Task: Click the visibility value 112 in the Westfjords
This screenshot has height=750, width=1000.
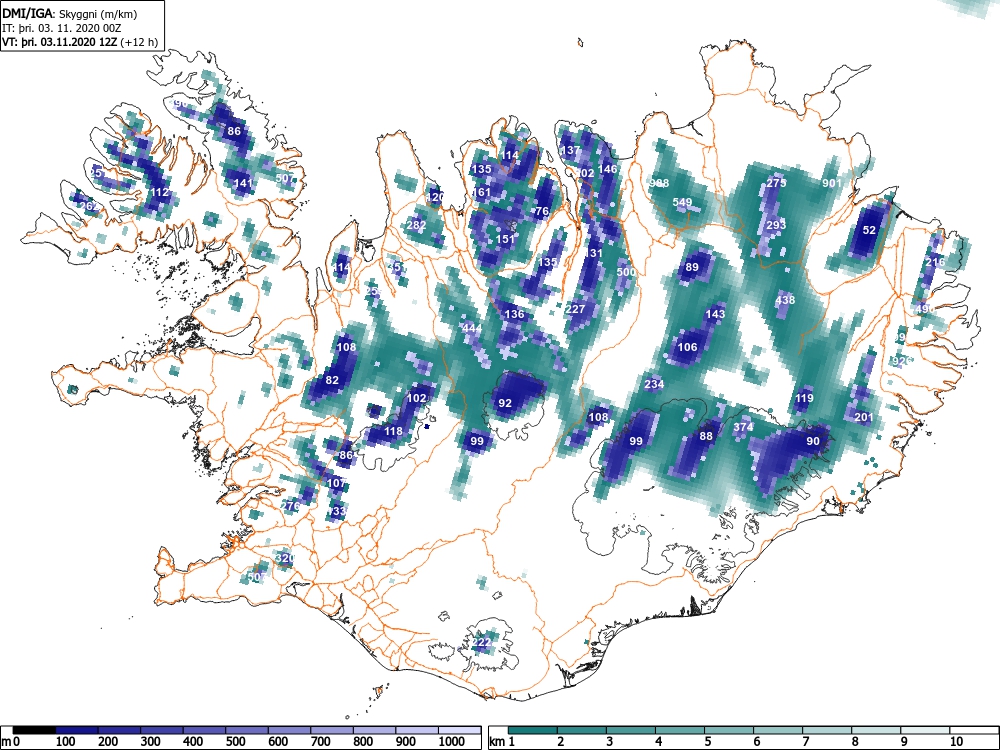Action: (159, 192)
